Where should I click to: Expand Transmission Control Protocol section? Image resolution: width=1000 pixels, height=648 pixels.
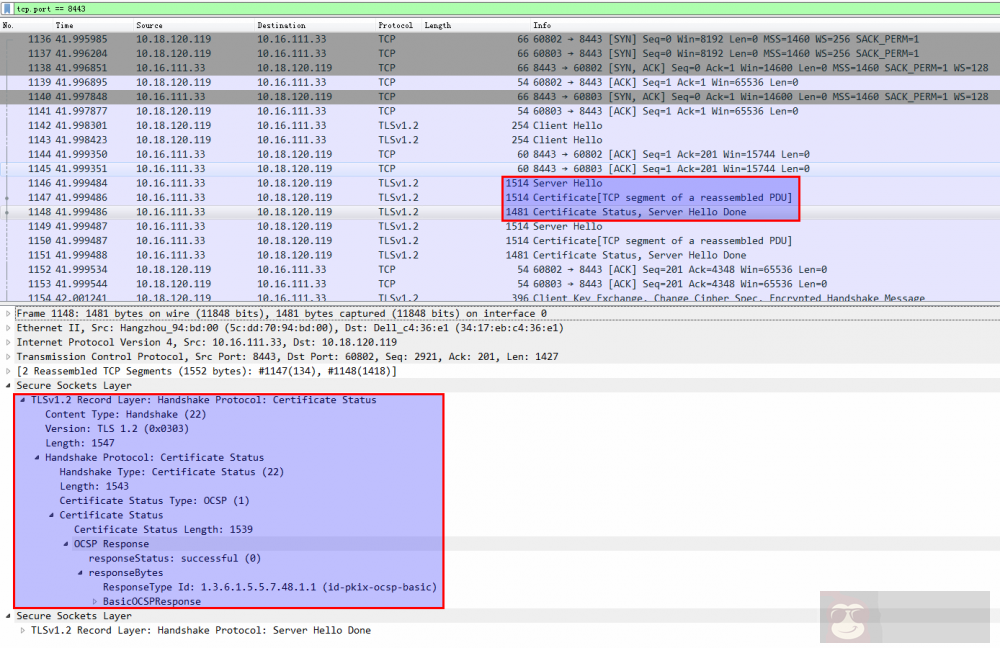(x=9, y=357)
